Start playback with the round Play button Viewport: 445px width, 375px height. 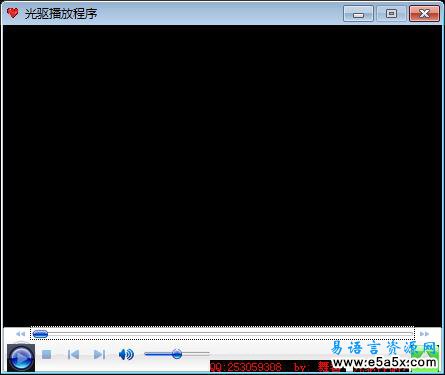[x=21, y=358]
